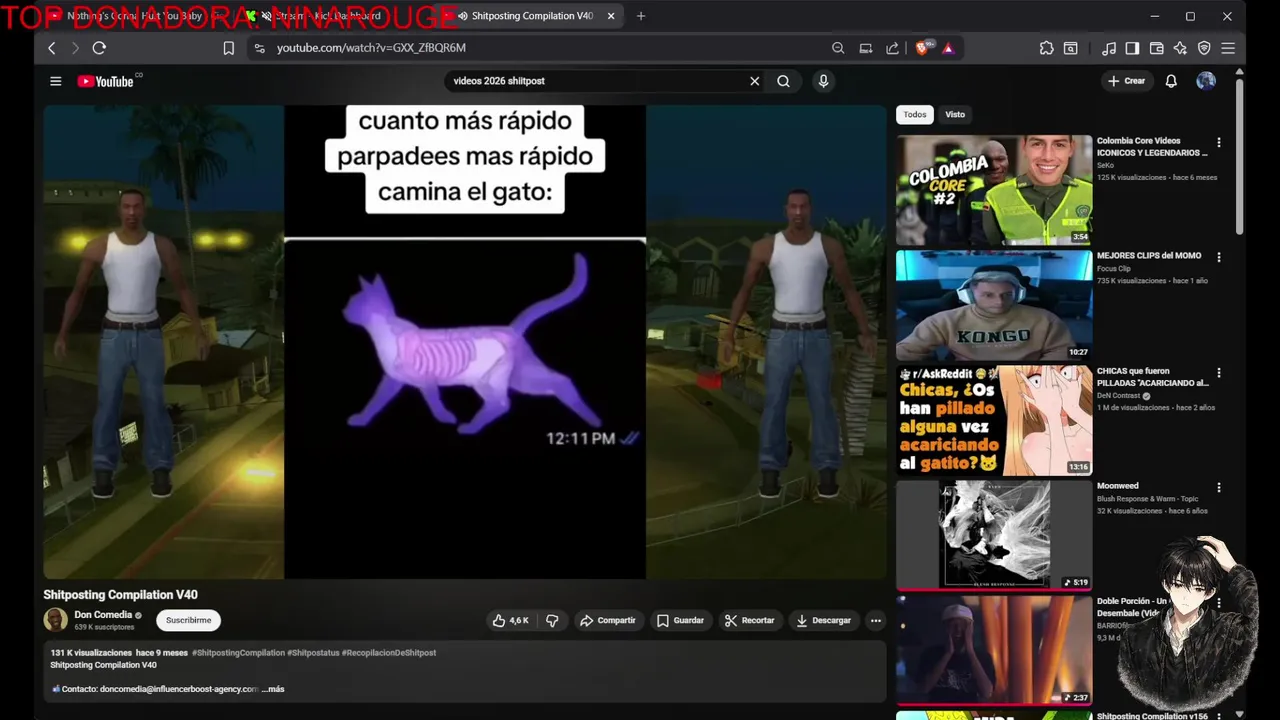Dislike the video with thumbs down
1280x720 pixels.
552,621
